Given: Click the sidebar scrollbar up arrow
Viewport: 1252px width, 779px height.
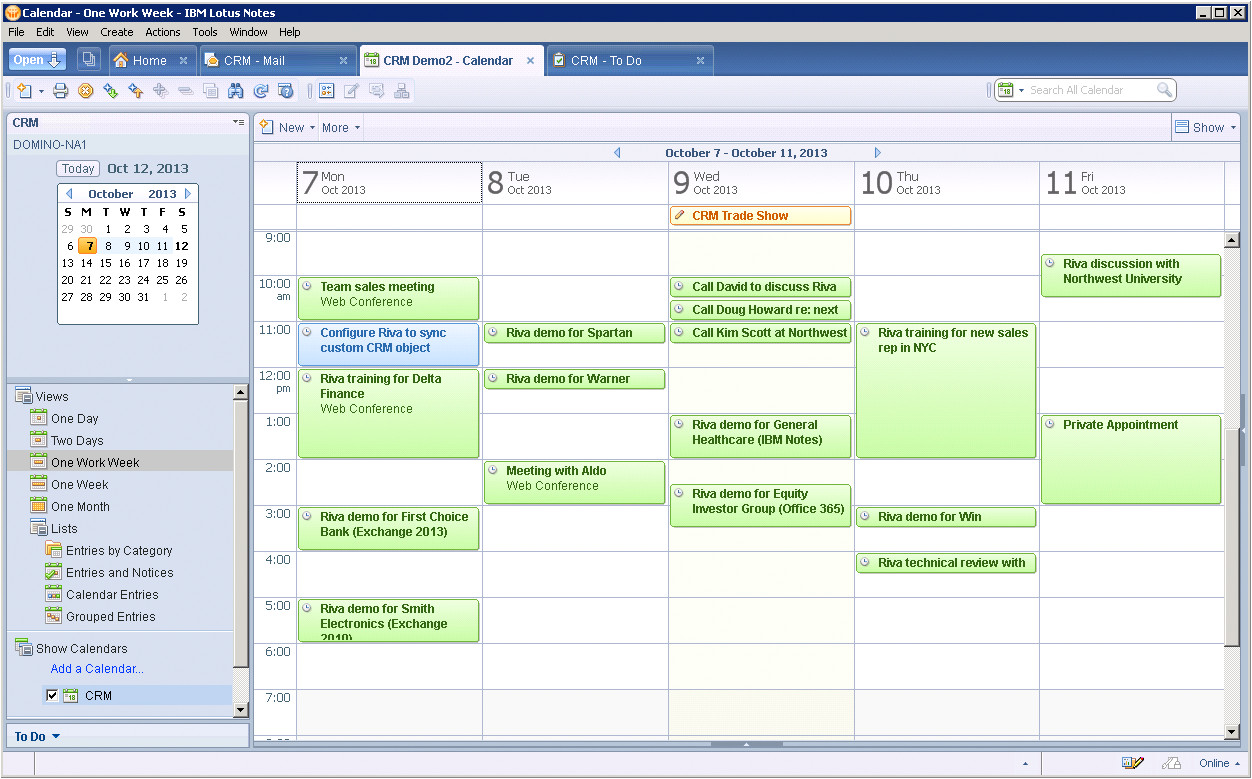Looking at the screenshot, I should click(240, 393).
